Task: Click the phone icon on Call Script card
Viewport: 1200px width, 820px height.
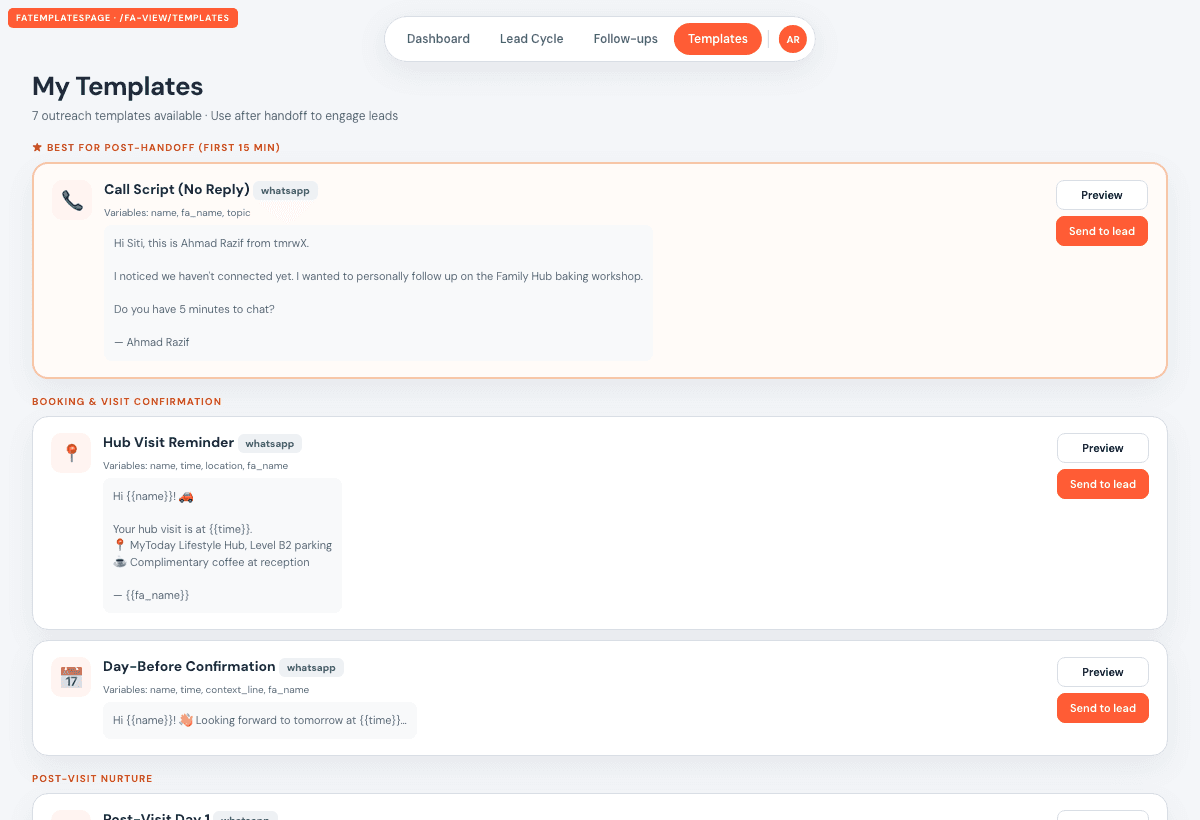Action: (72, 201)
